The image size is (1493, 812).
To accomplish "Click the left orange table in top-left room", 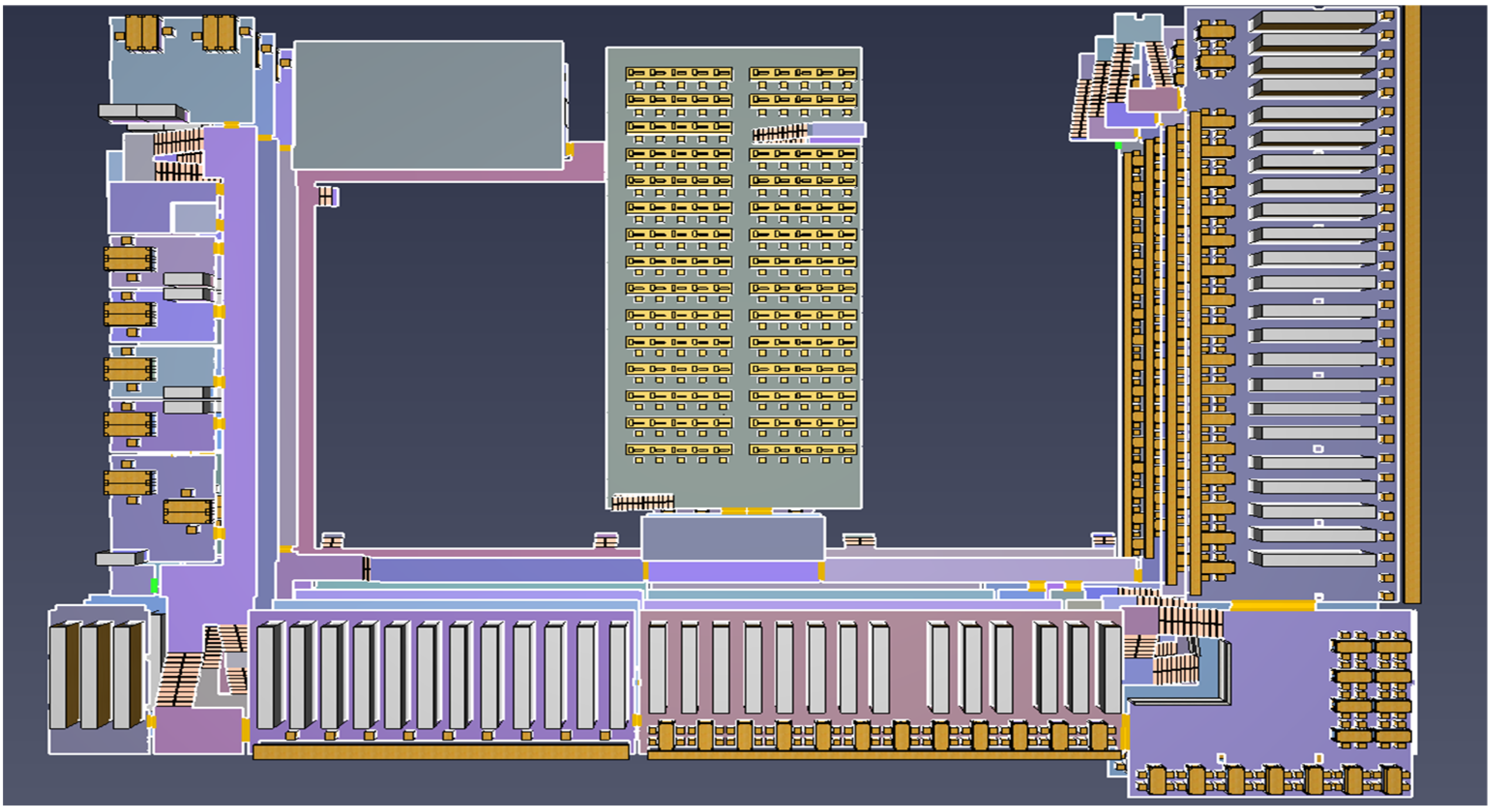I will [141, 32].
